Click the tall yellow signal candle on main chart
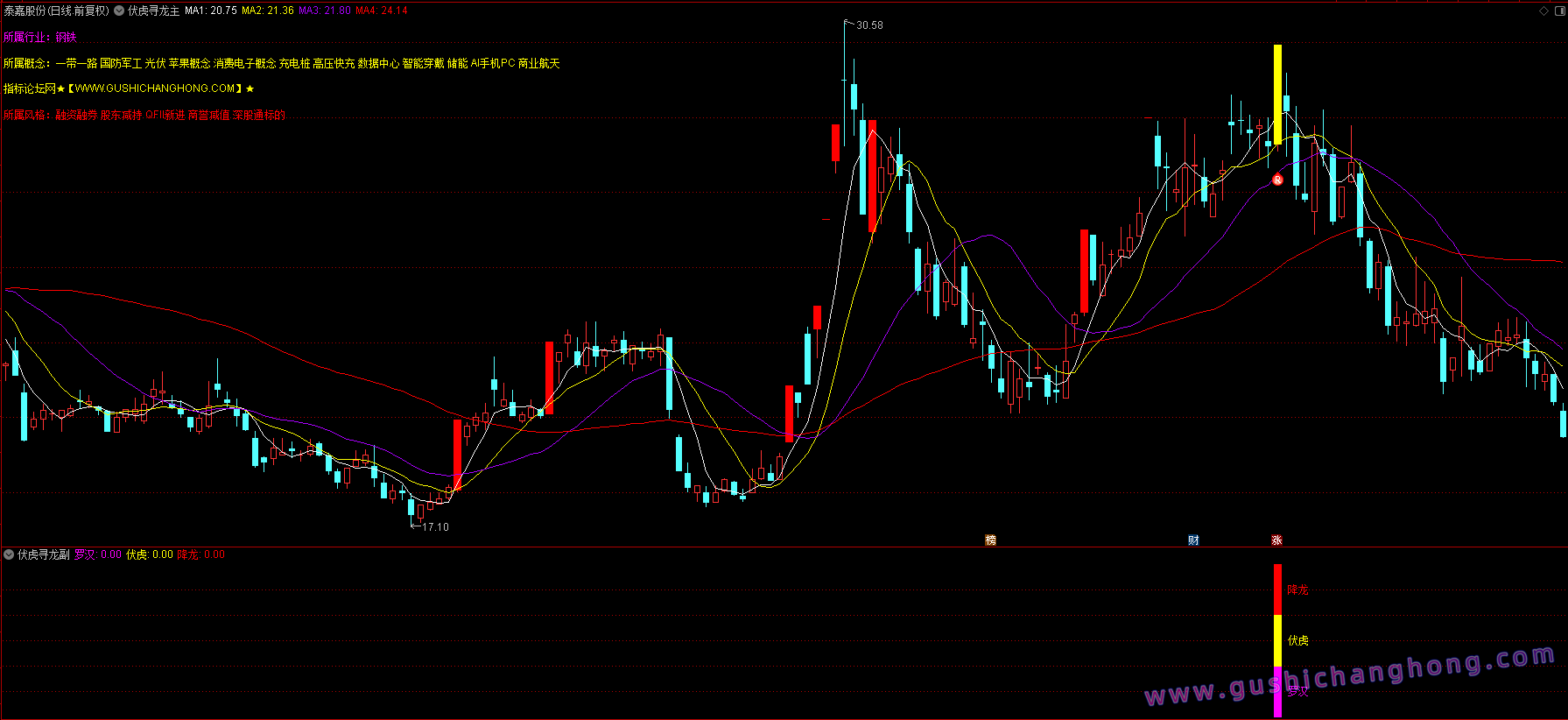The height and width of the screenshot is (720, 1568). point(1277,95)
